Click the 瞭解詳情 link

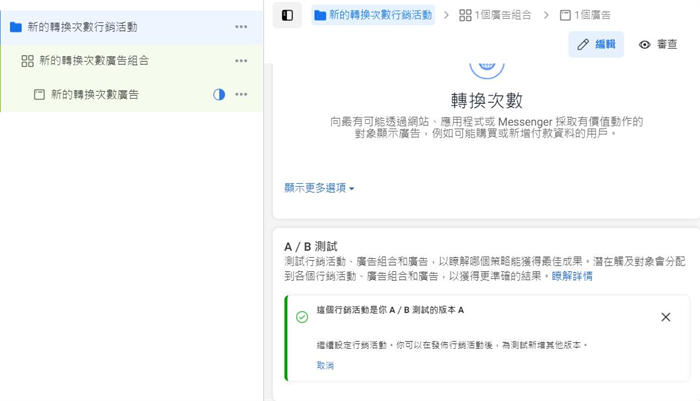[572, 275]
